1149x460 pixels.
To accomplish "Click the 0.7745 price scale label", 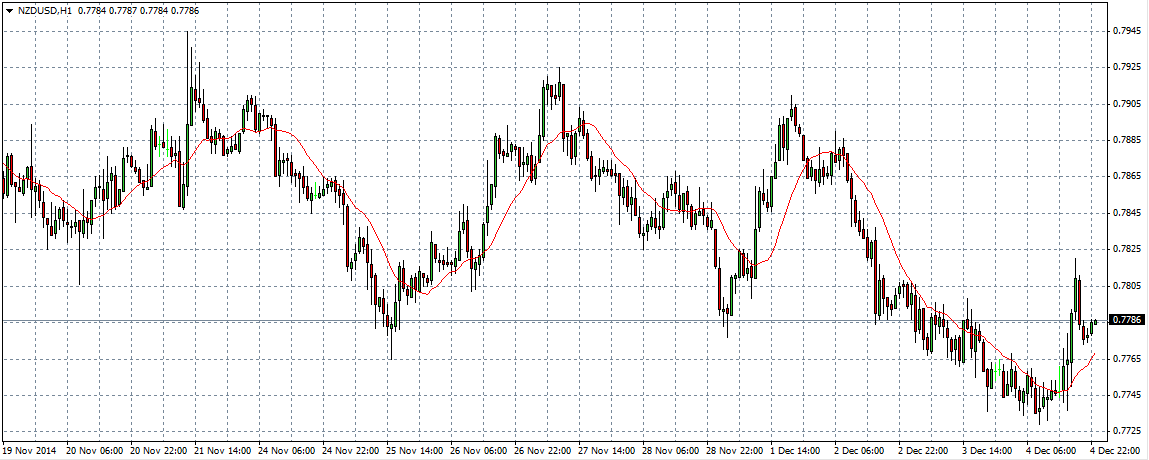I will pos(1126,396).
